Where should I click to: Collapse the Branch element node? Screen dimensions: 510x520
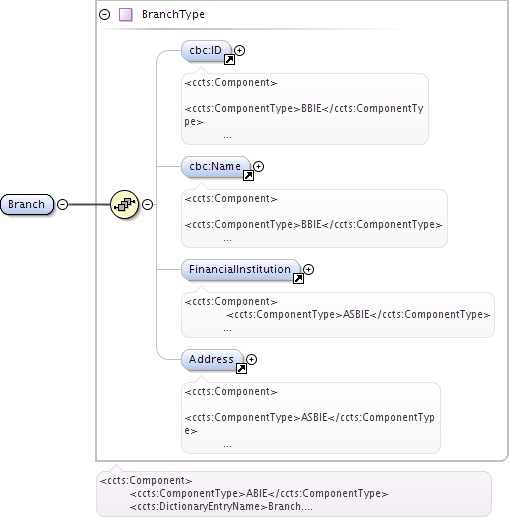[63, 204]
